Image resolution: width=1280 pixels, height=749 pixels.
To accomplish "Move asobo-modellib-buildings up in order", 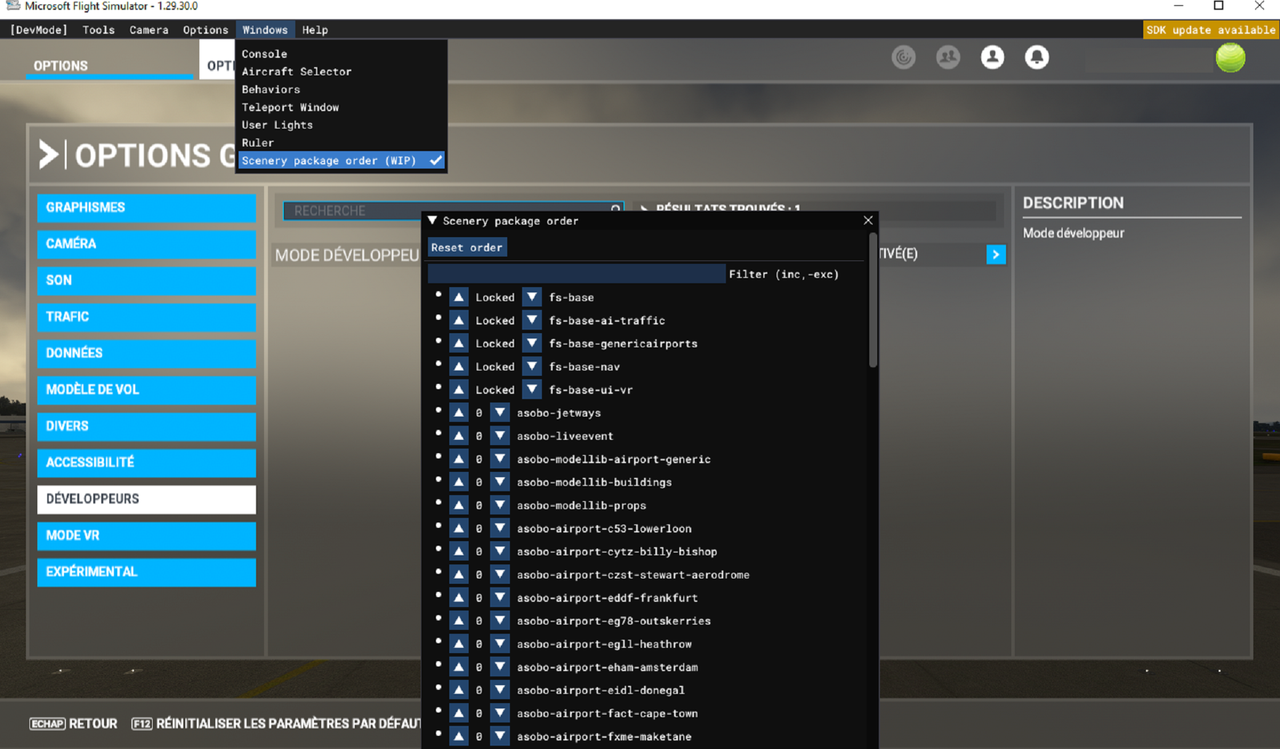I will [458, 482].
